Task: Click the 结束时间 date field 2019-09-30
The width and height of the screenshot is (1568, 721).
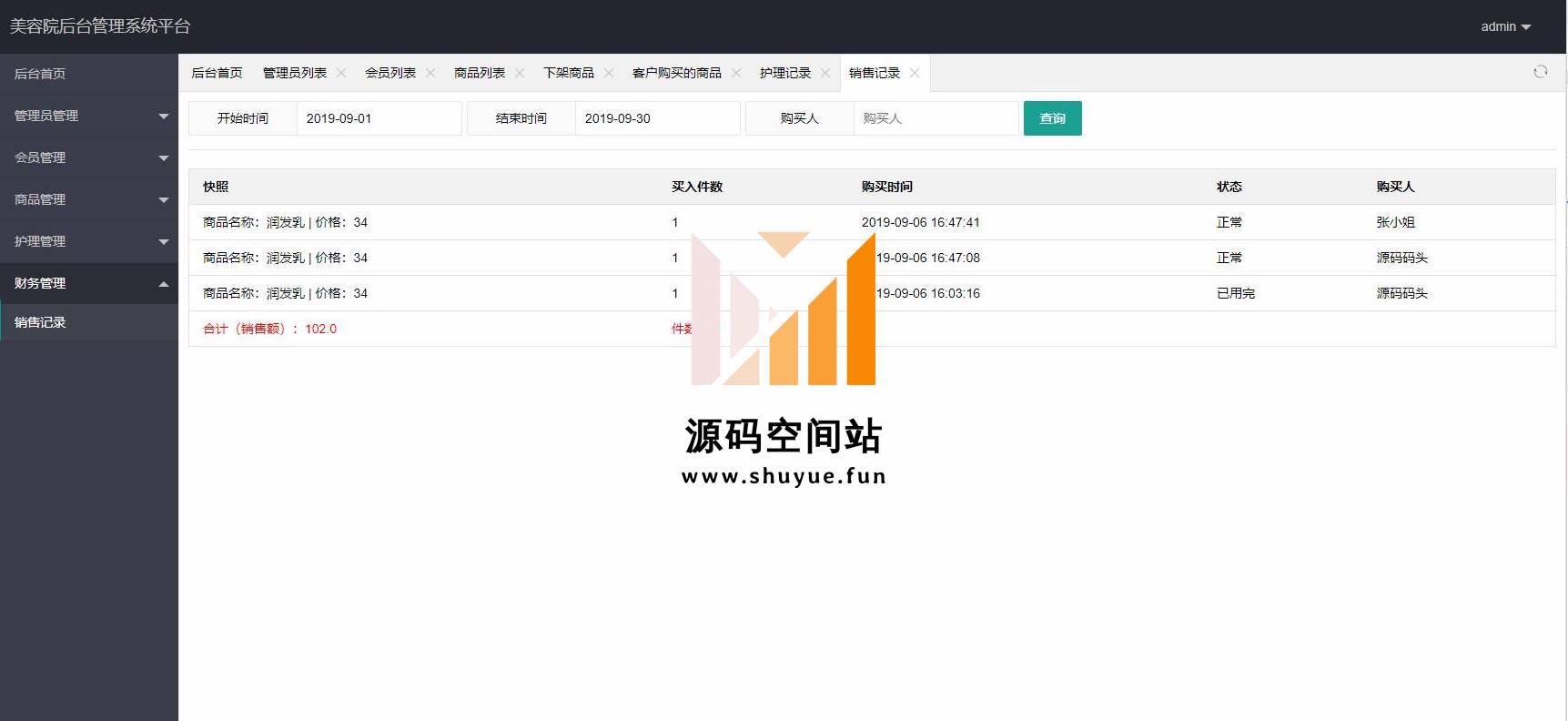Action: tap(658, 118)
